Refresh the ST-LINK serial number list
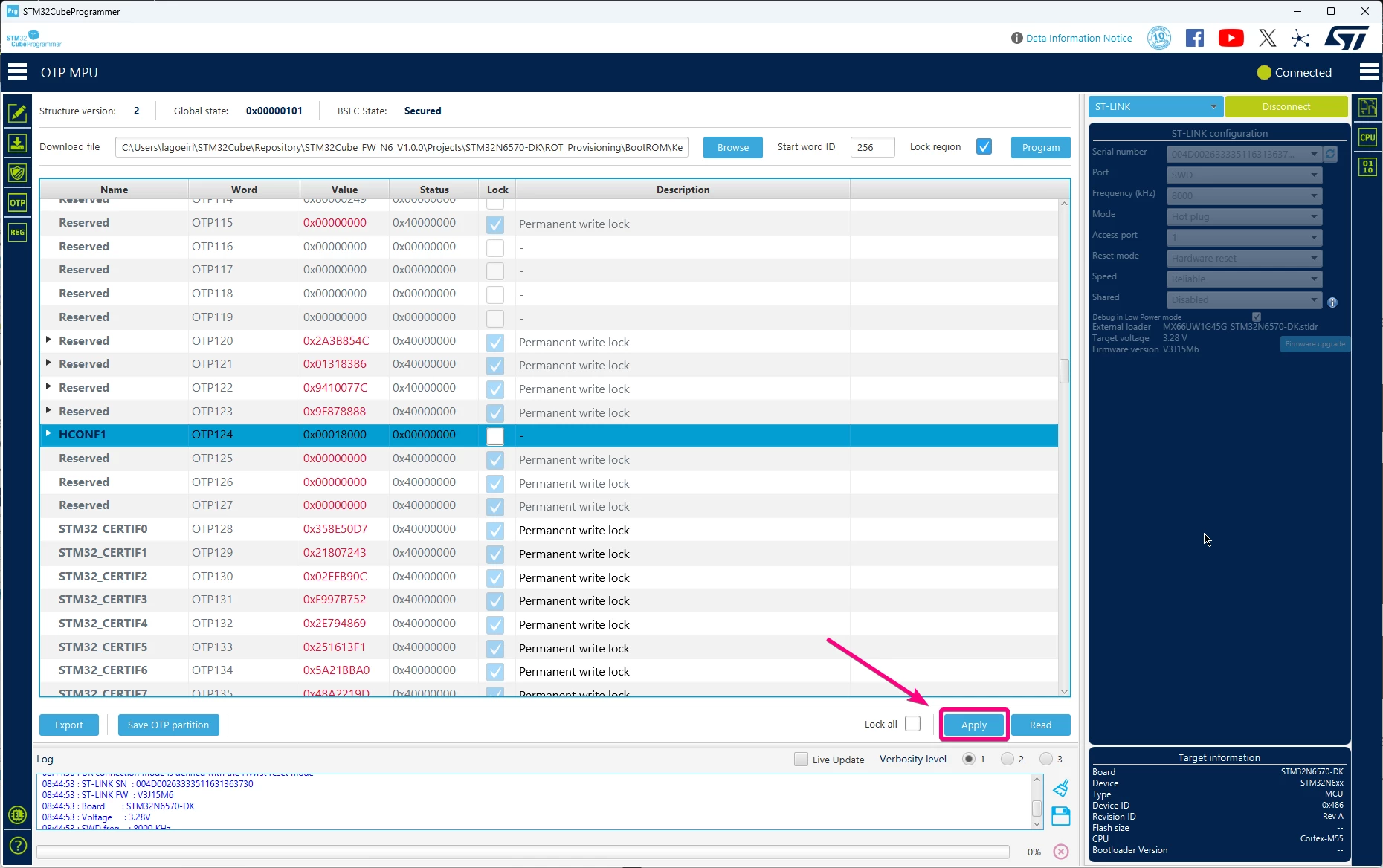Viewport: 1383px width, 868px height. point(1330,154)
